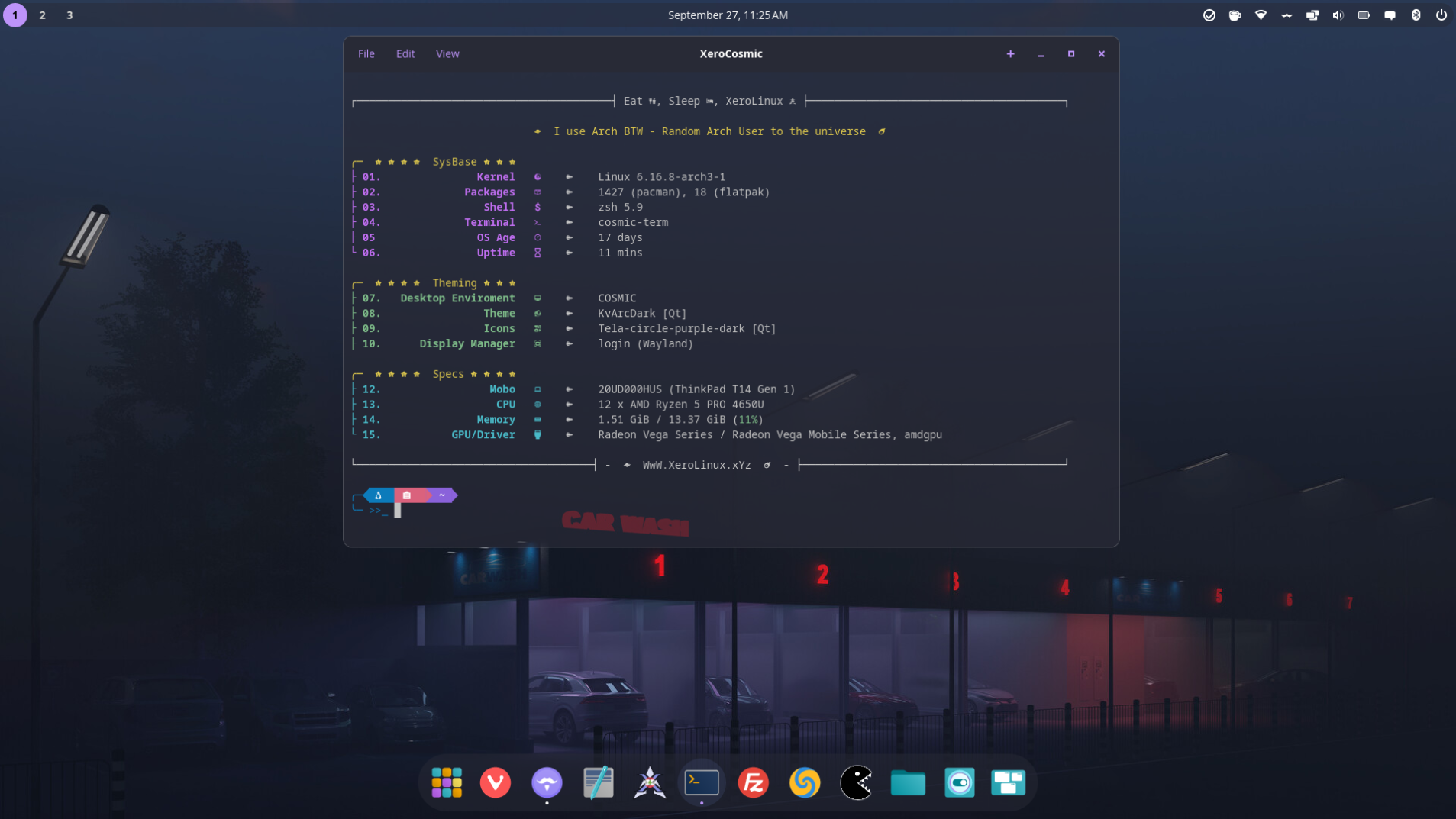Toggle Wi-Fi from the system tray
The height and width of the screenshot is (819, 1456).
click(x=1261, y=15)
